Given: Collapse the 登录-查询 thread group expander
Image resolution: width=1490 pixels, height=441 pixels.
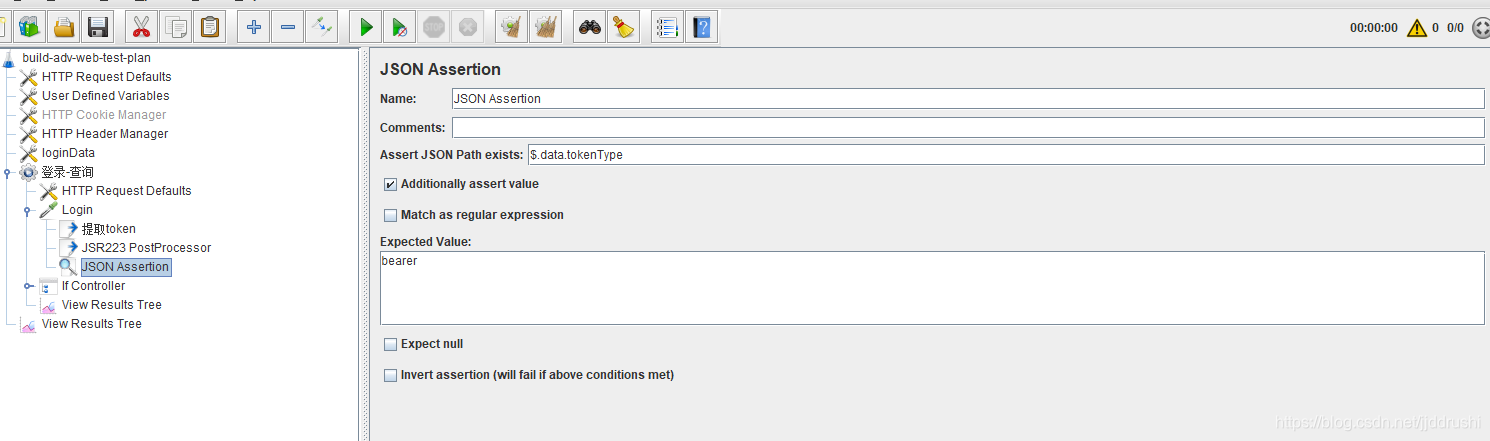Looking at the screenshot, I should (8, 172).
